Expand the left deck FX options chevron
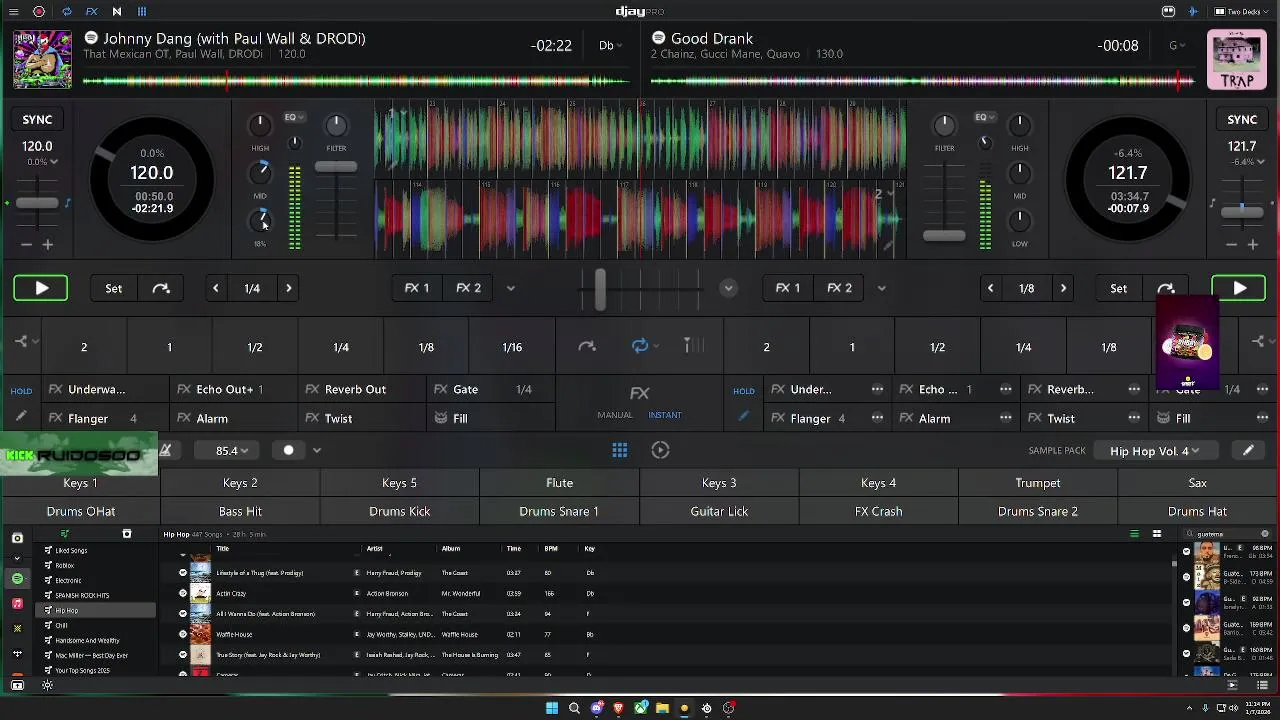The height and width of the screenshot is (720, 1280). tap(510, 289)
